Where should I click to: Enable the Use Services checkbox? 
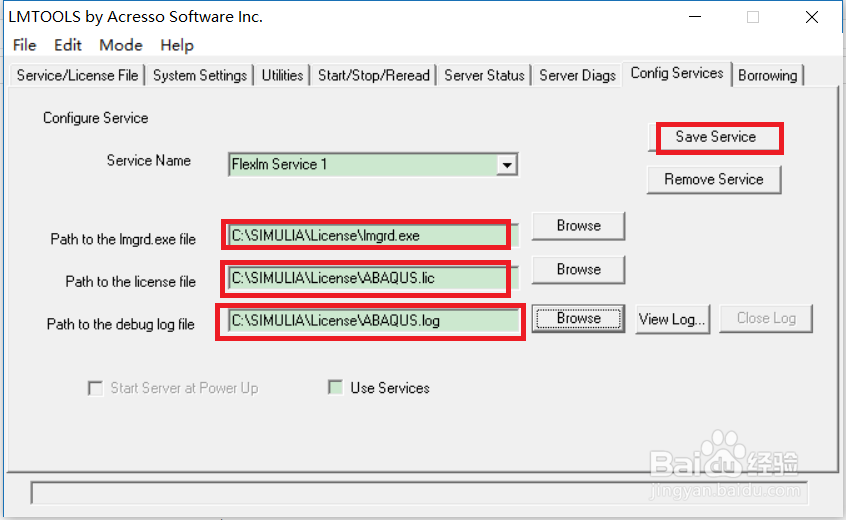(336, 387)
